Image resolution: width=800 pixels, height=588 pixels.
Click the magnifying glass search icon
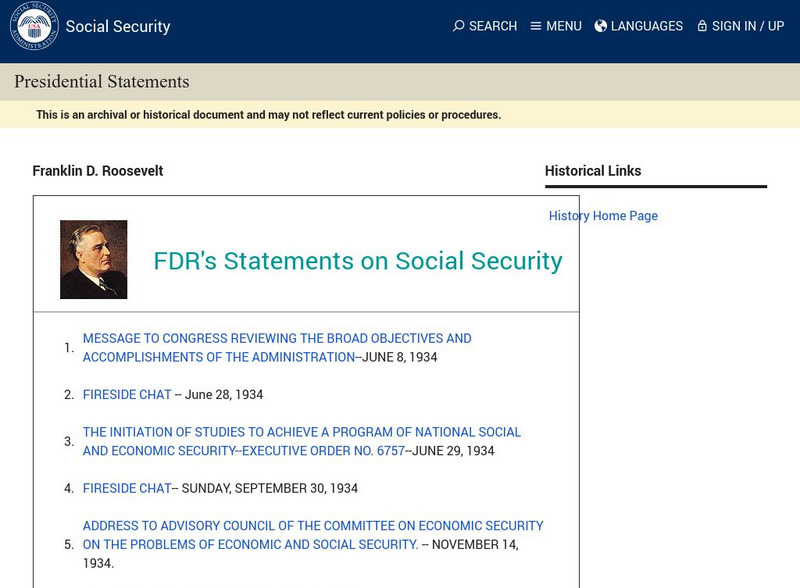458,26
